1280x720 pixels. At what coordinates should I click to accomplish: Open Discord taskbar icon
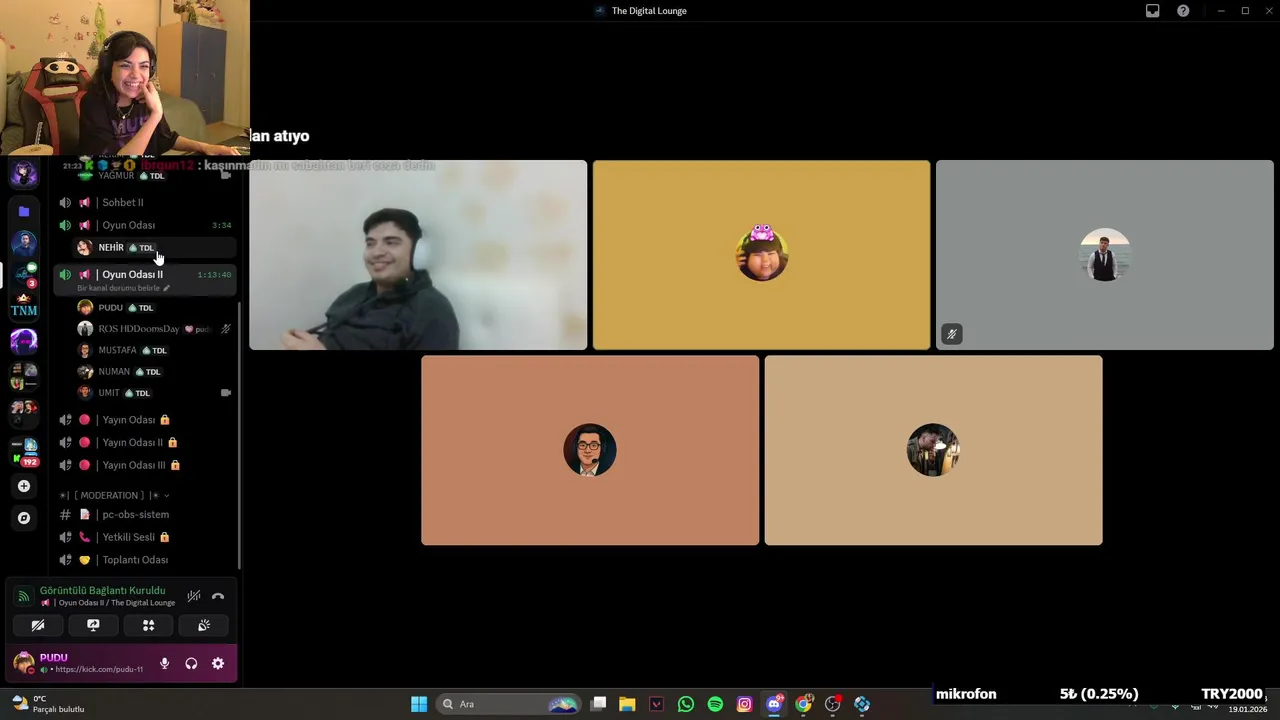coord(774,704)
